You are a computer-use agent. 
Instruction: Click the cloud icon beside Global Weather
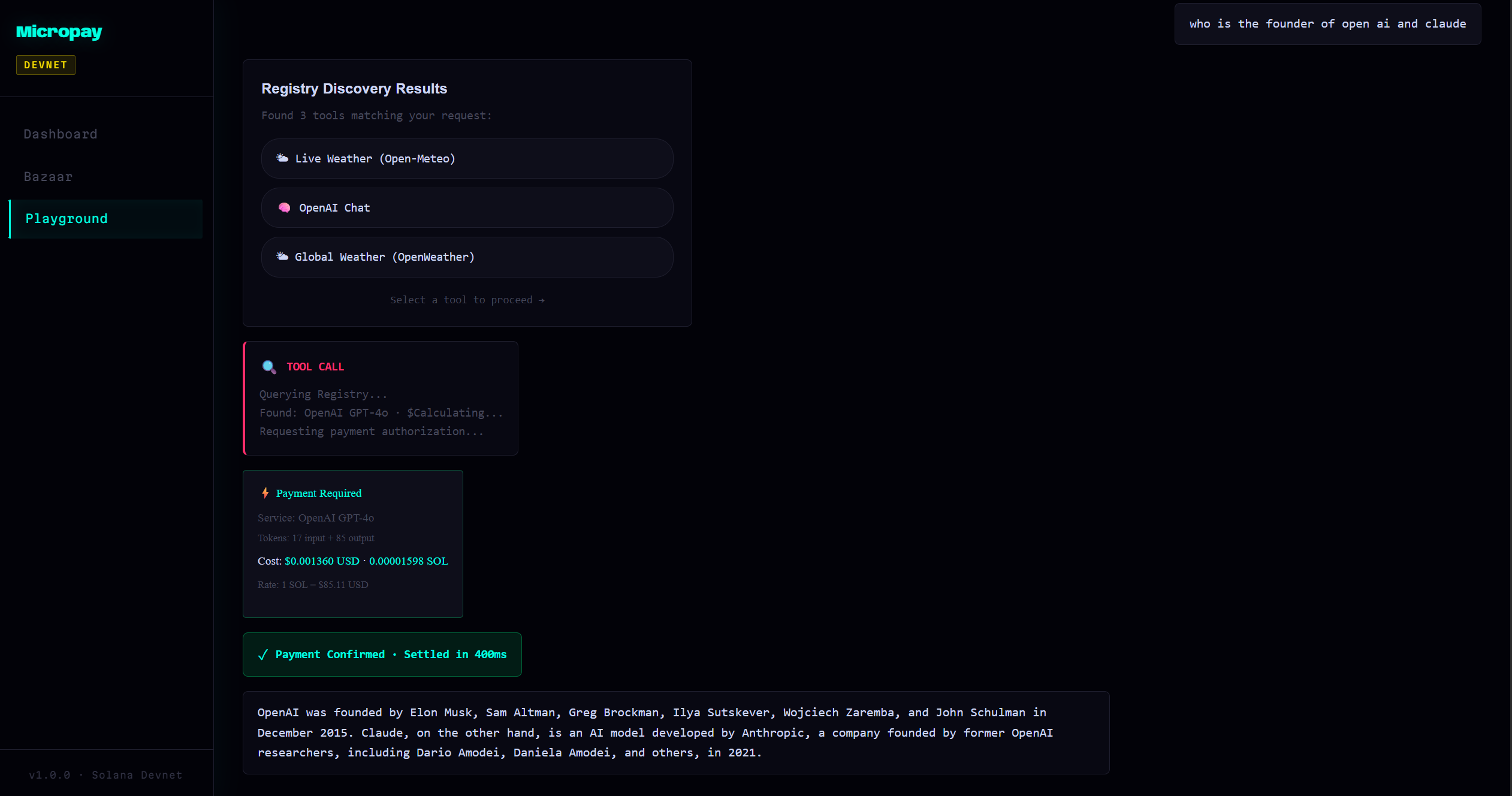tap(282, 257)
